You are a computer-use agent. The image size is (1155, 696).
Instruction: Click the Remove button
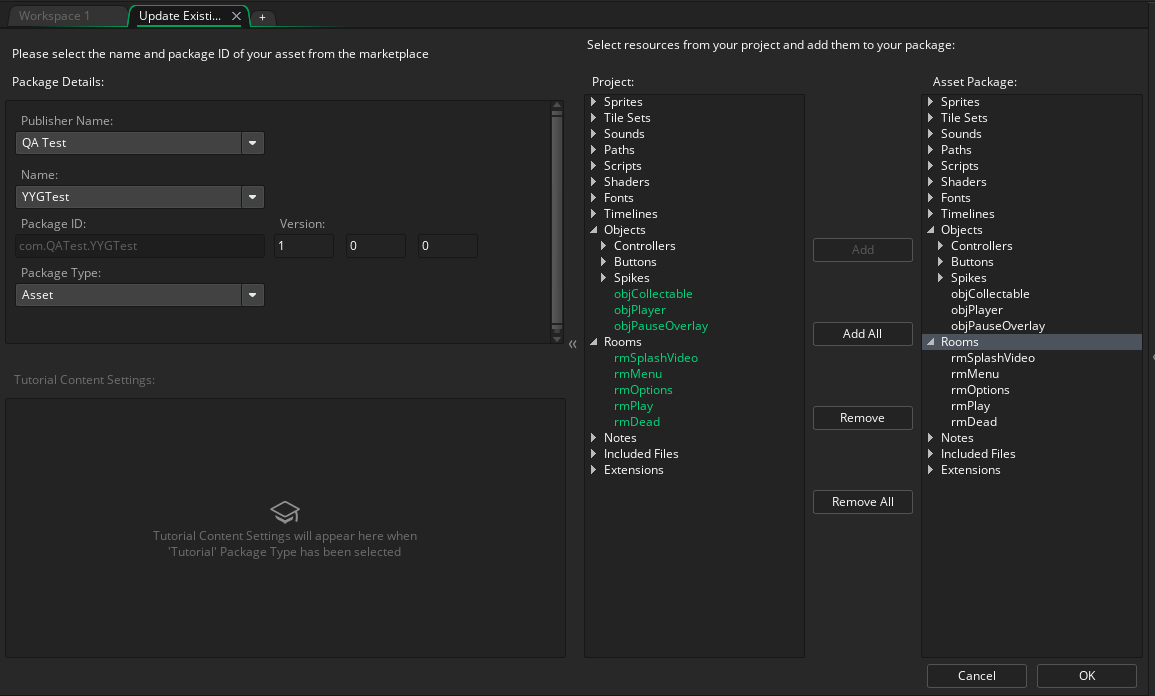pos(863,418)
